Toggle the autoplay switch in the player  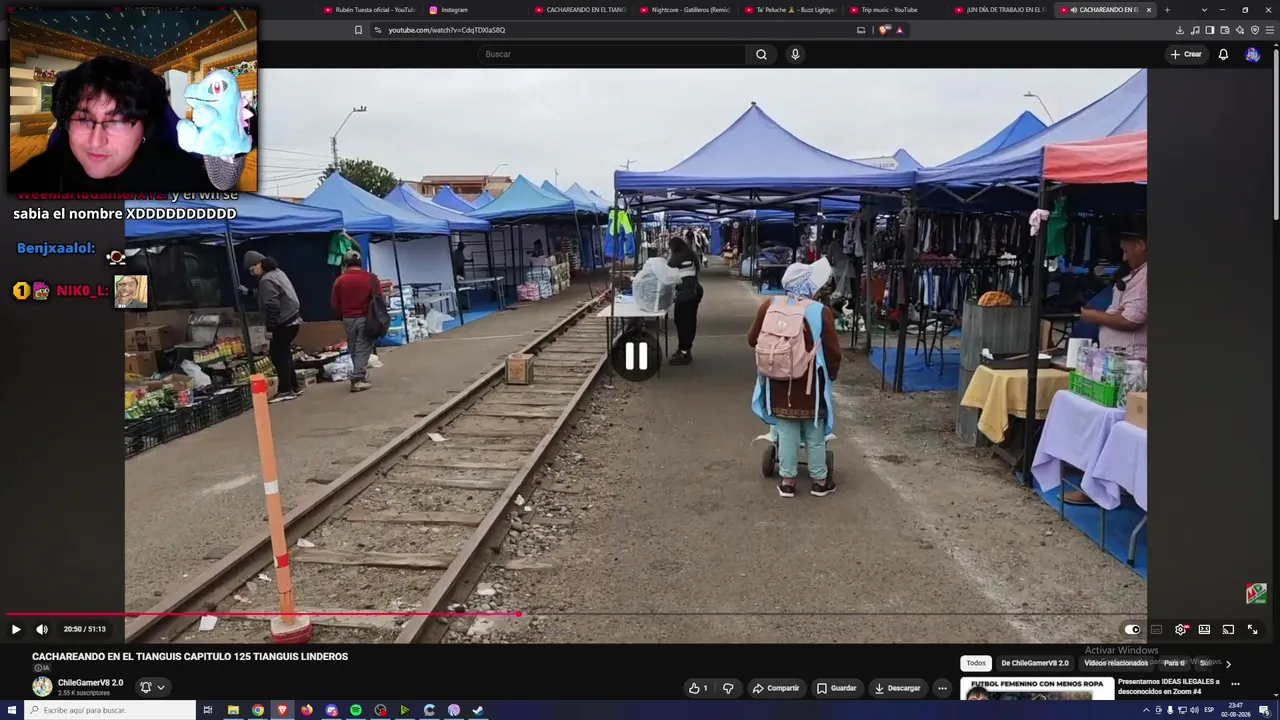coord(1132,630)
